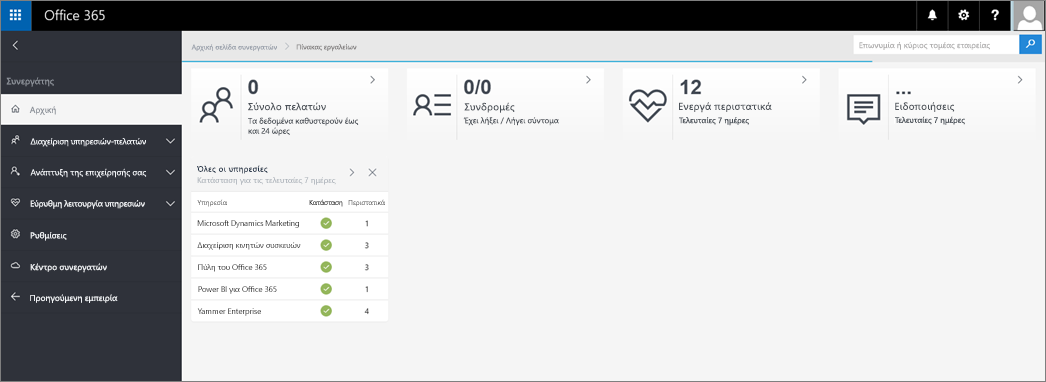
Task: Select the Power BI για Office 365 row
Action: pos(290,289)
